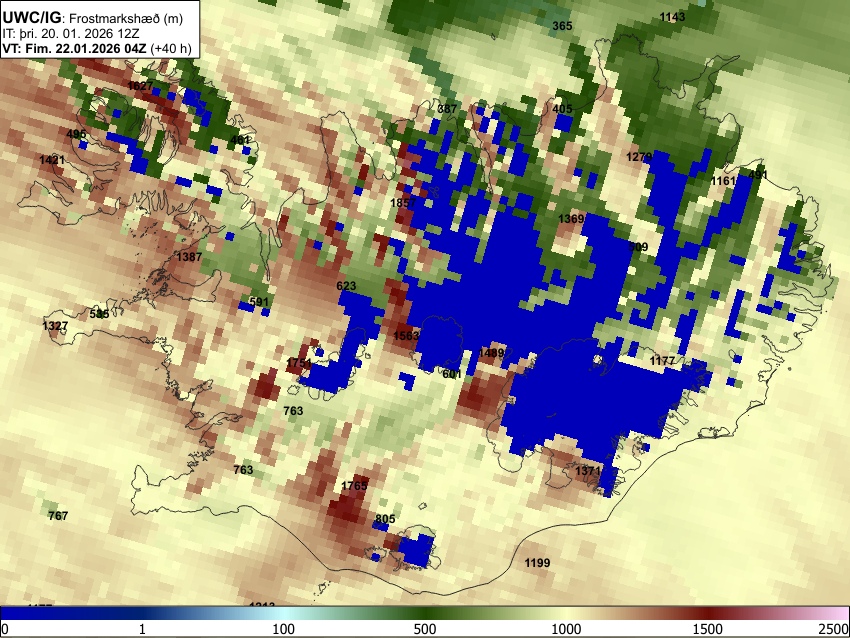Click the 0 tick on the color scale
Viewport: 850px width, 638px height.
5,629
